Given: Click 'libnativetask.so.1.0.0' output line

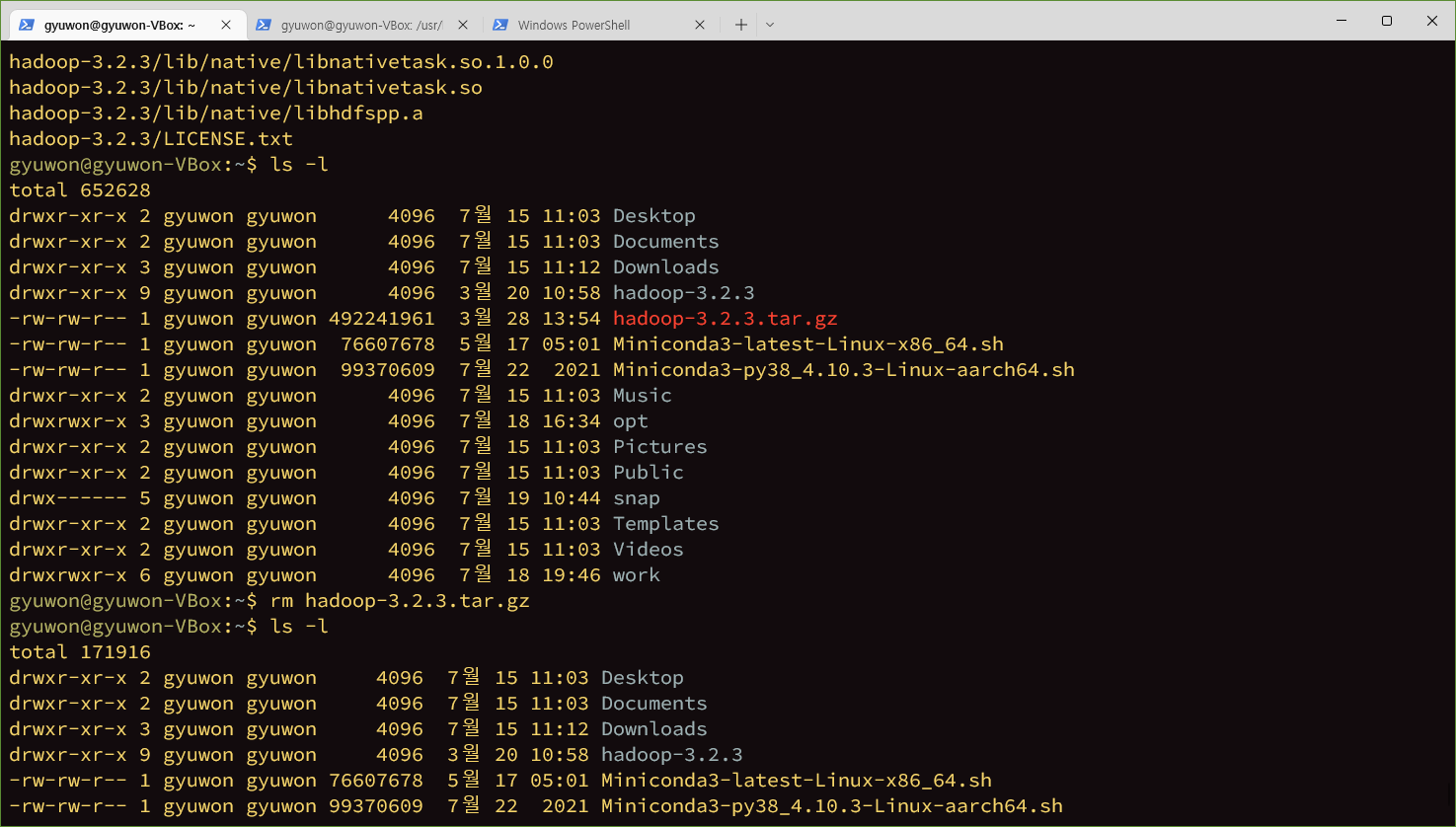Looking at the screenshot, I should (x=281, y=62).
